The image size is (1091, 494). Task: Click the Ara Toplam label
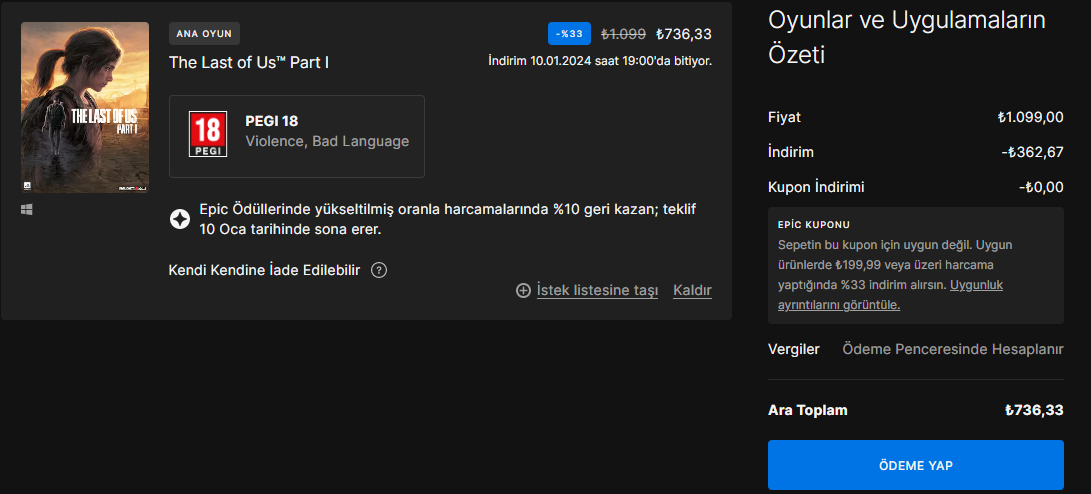tap(808, 411)
